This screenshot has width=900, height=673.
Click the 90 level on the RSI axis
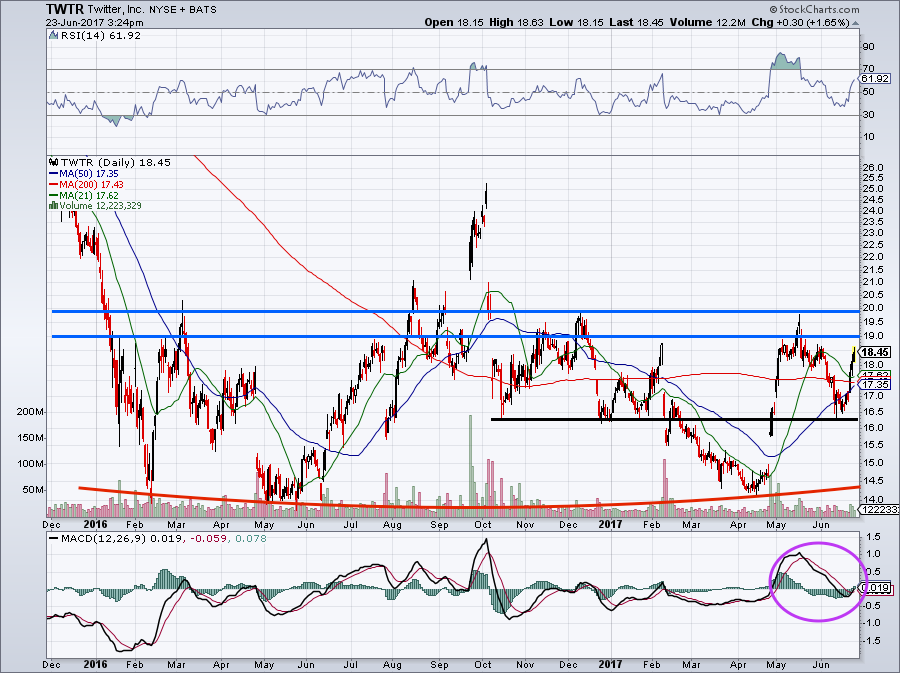pos(868,46)
